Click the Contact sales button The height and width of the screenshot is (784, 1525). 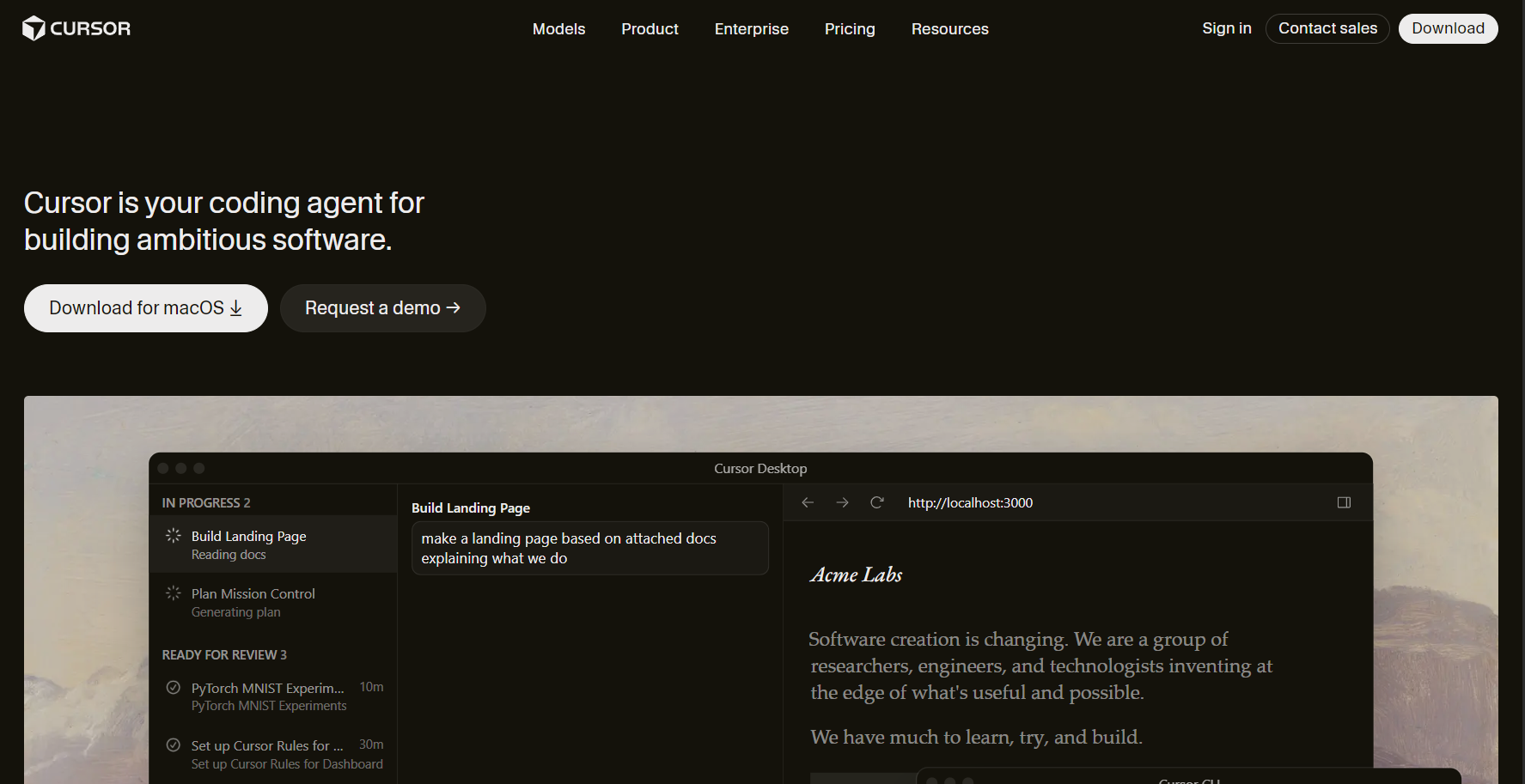pos(1327,28)
